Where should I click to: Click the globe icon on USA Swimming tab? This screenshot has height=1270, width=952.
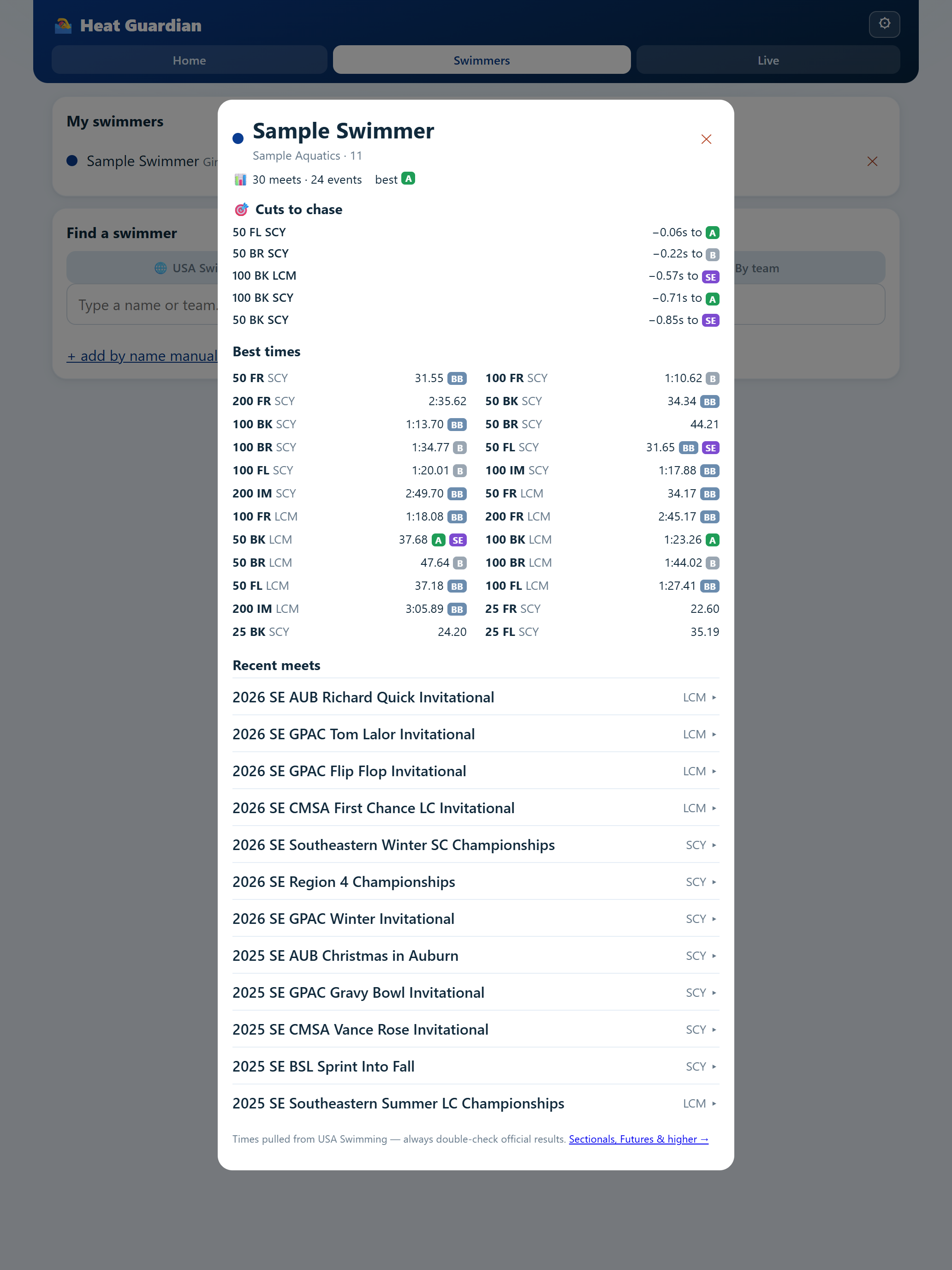[x=161, y=268]
